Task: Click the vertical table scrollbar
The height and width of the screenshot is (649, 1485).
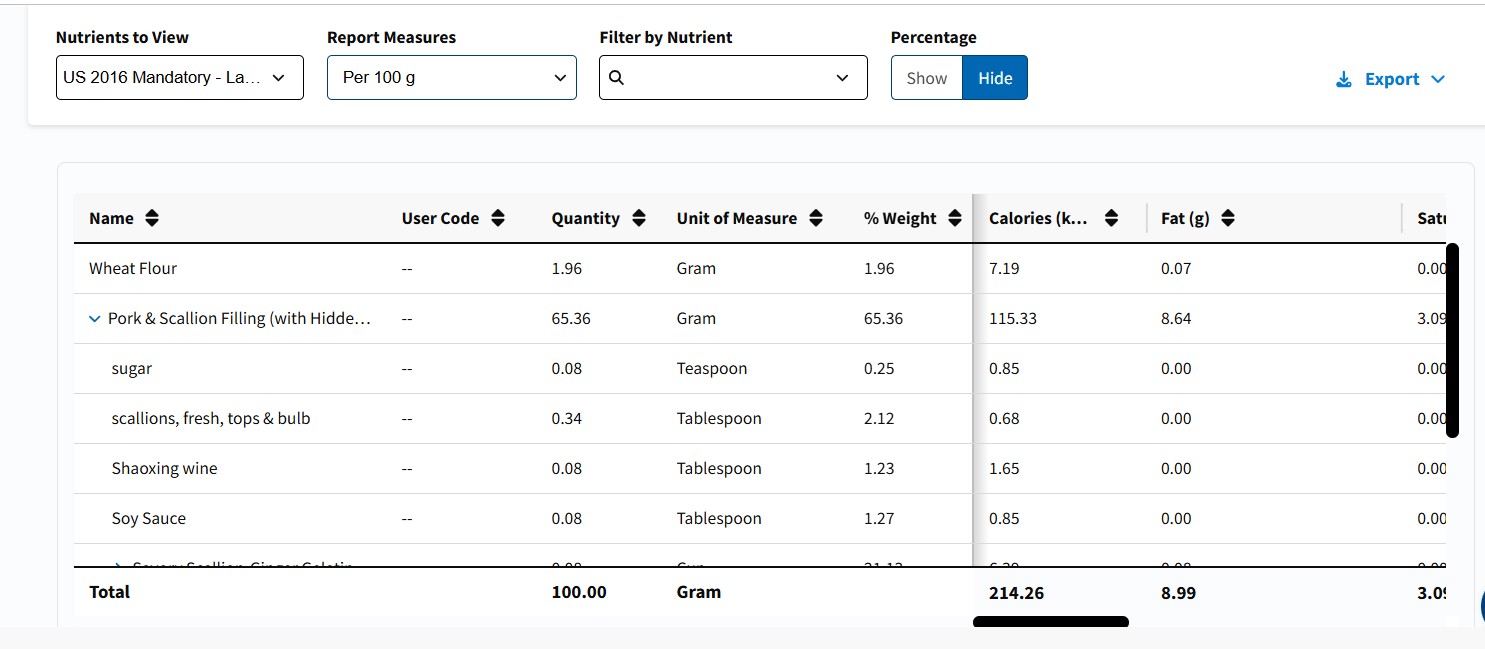Action: coord(1453,340)
